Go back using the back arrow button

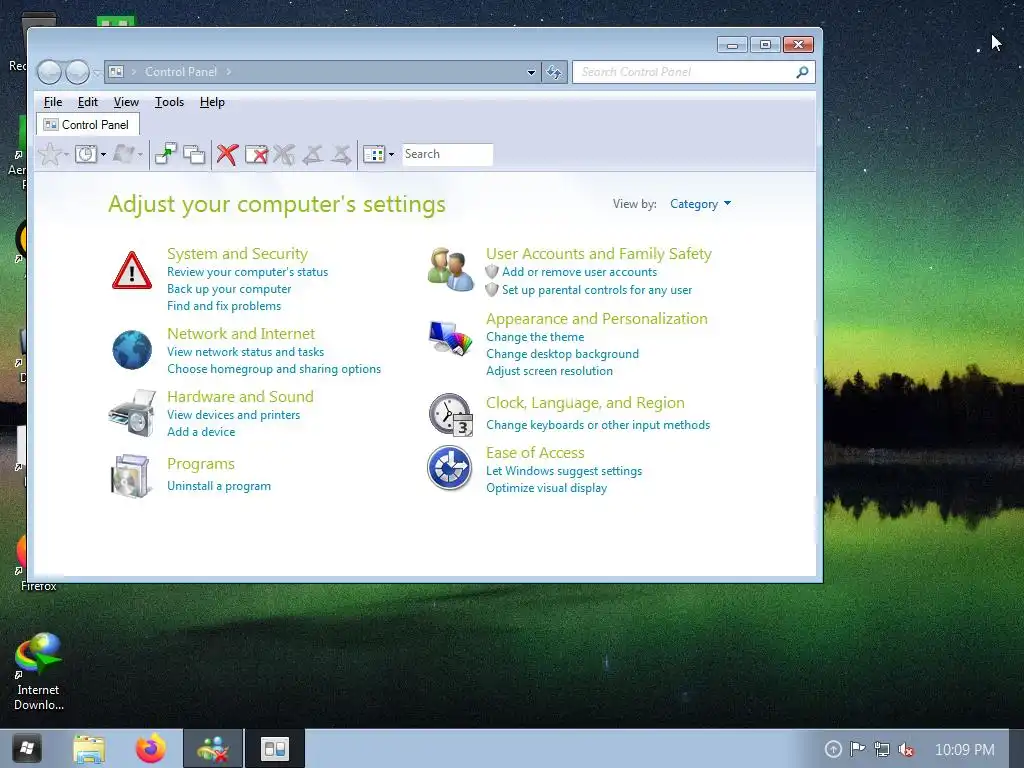coord(50,72)
